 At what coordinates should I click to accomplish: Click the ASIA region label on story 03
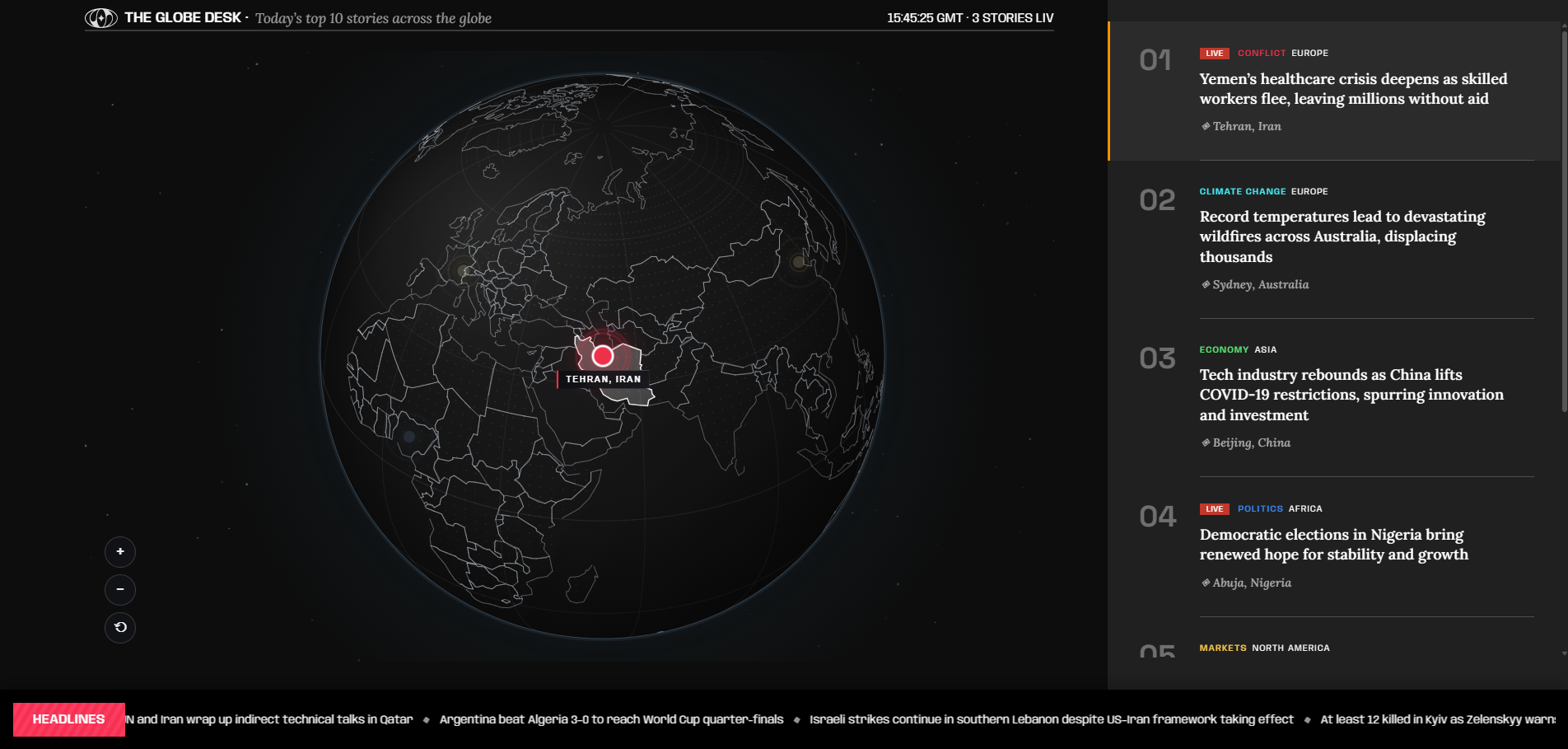point(1266,349)
